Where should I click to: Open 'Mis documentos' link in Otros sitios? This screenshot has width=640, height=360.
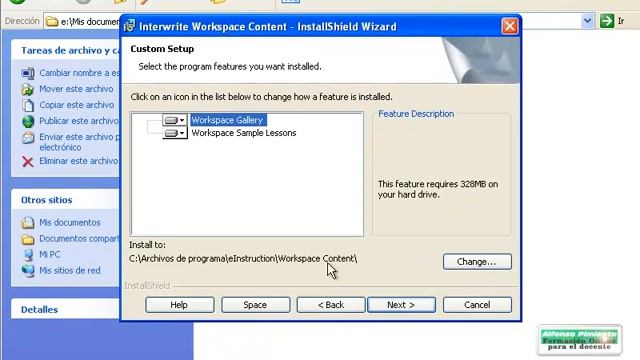click(70, 222)
